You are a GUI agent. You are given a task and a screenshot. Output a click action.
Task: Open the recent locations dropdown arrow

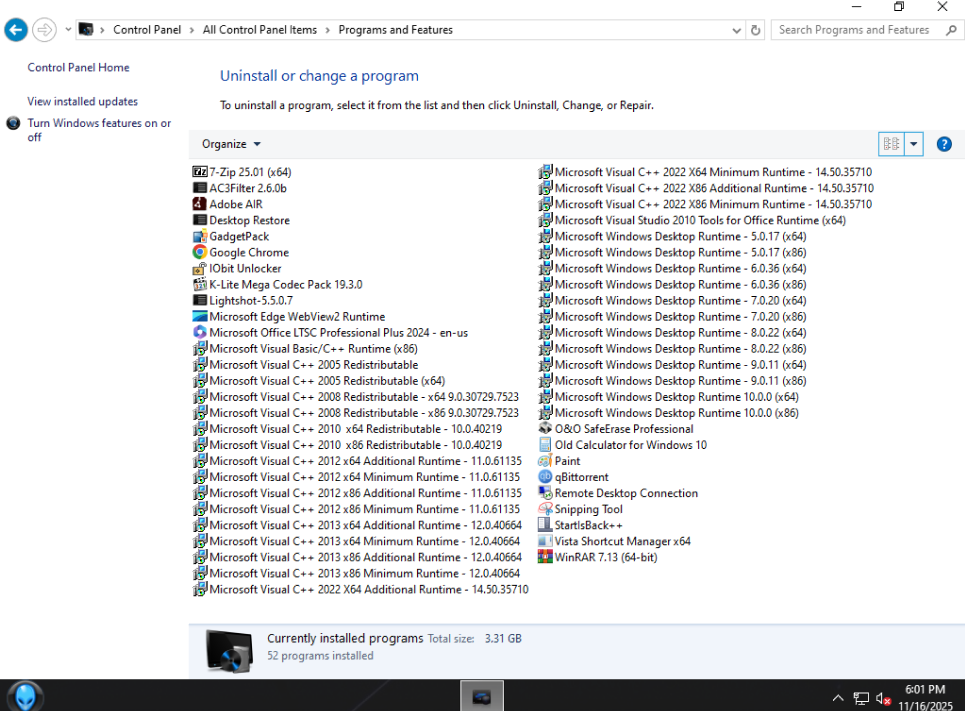click(68, 30)
